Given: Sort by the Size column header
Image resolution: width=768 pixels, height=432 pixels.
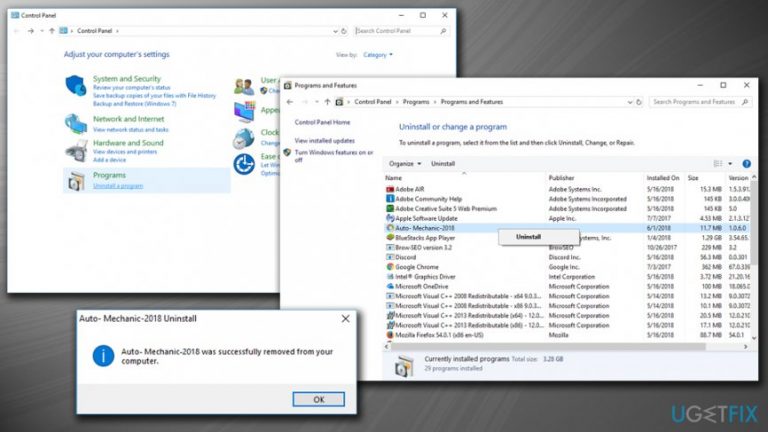Looking at the screenshot, I should click(704, 178).
